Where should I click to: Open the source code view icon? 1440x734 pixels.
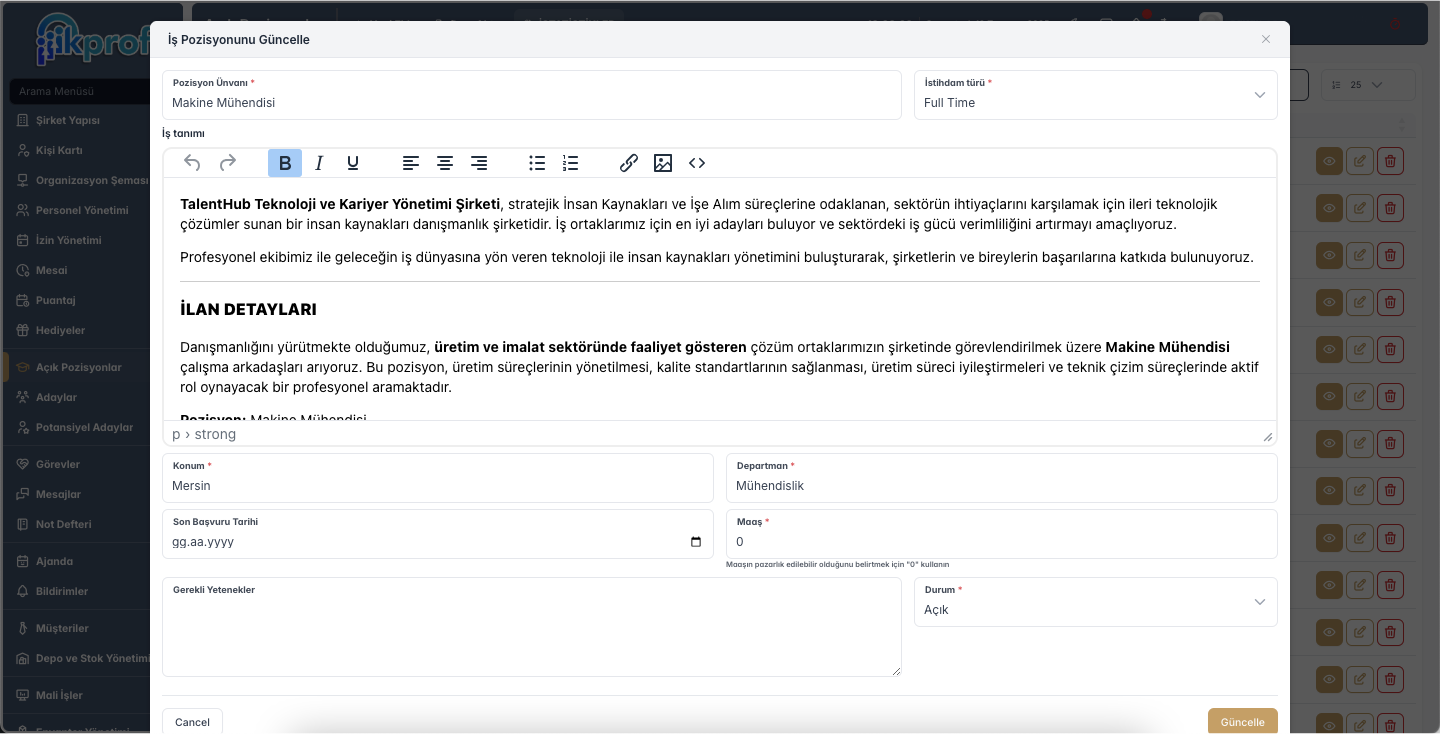tap(697, 163)
